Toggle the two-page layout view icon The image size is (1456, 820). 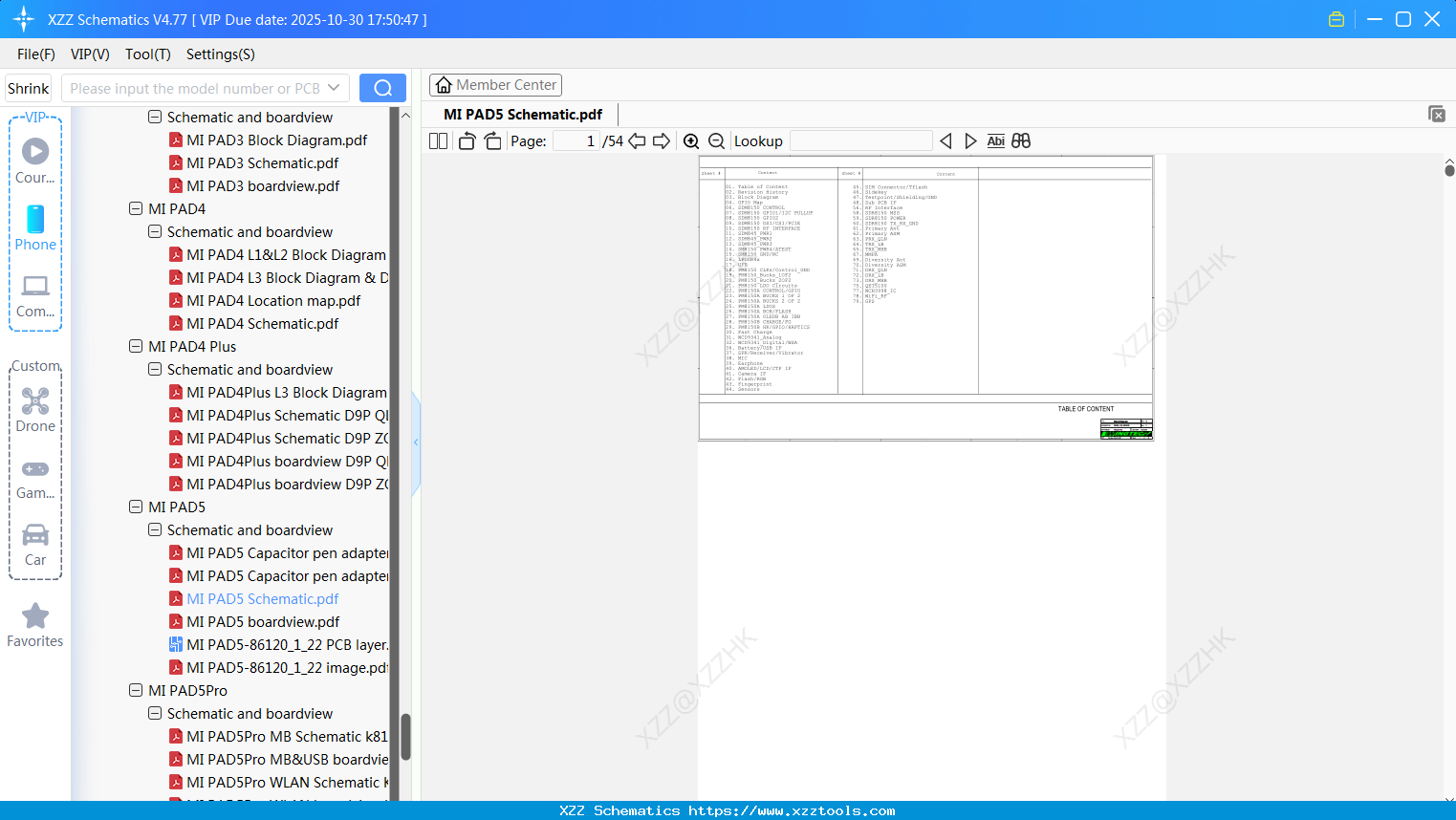438,141
